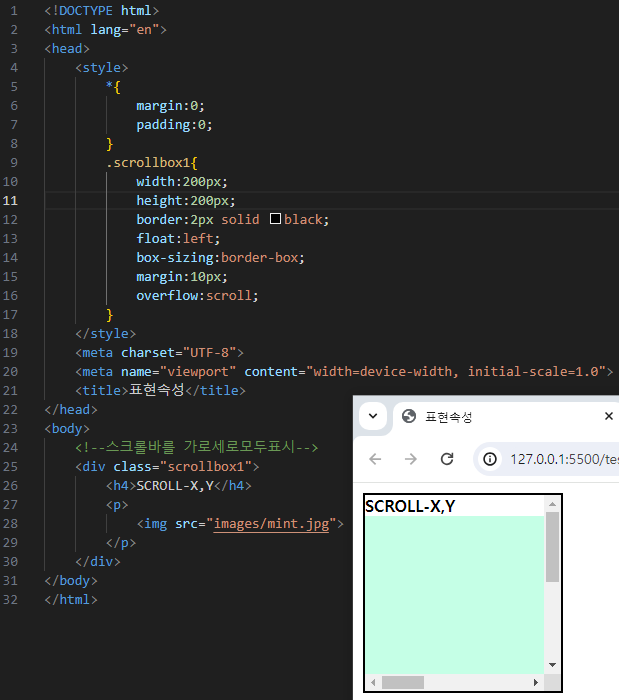Screen dimensions: 619x700
Task: Click the h4 SCROLL-X,Y code line
Action: [179, 485]
